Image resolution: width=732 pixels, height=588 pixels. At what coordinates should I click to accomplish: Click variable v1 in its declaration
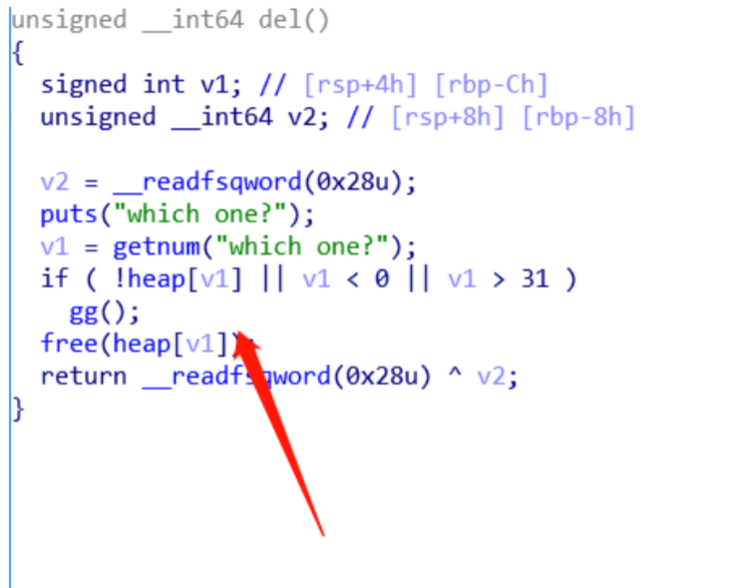coord(215,85)
